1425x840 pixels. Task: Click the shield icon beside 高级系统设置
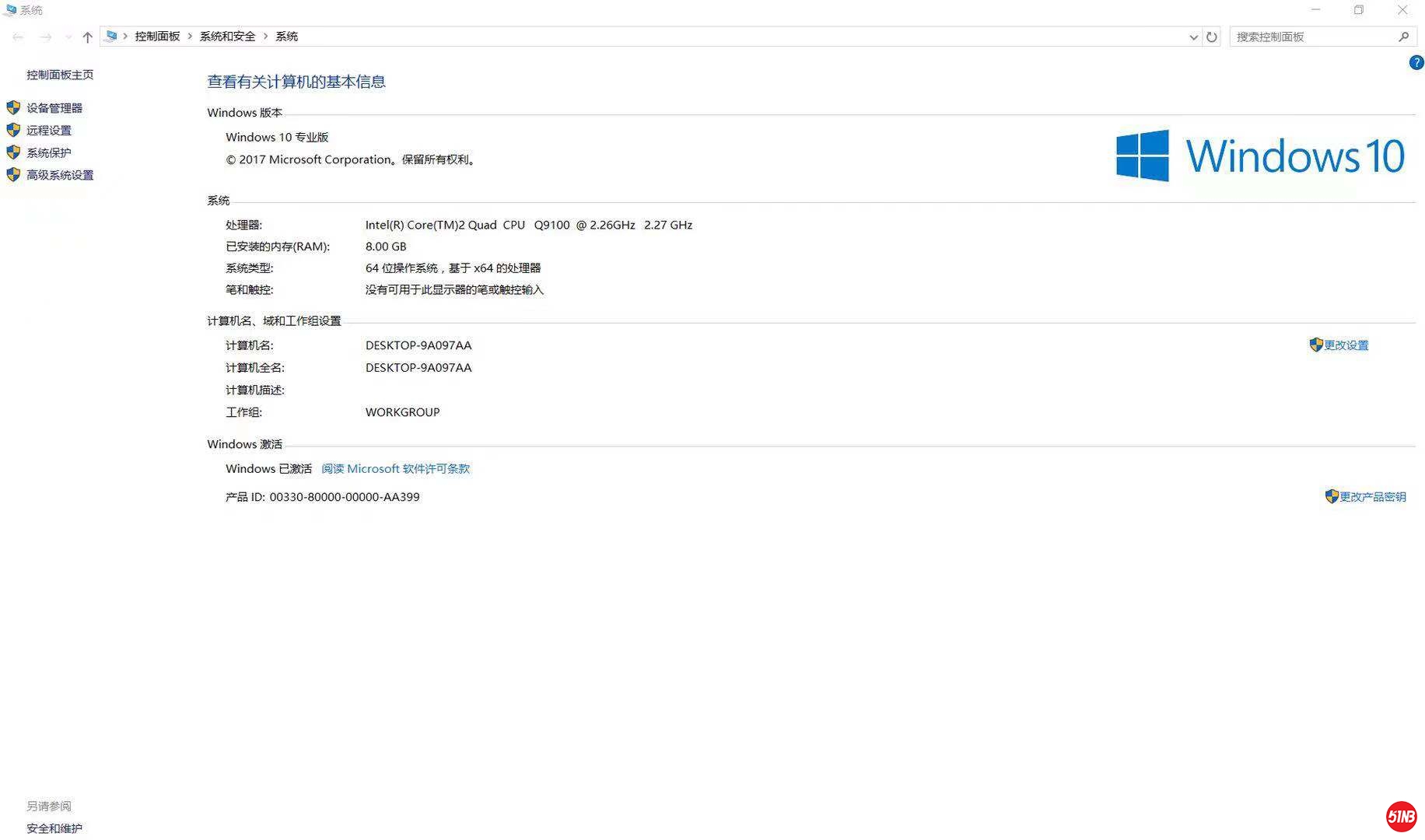click(x=13, y=175)
